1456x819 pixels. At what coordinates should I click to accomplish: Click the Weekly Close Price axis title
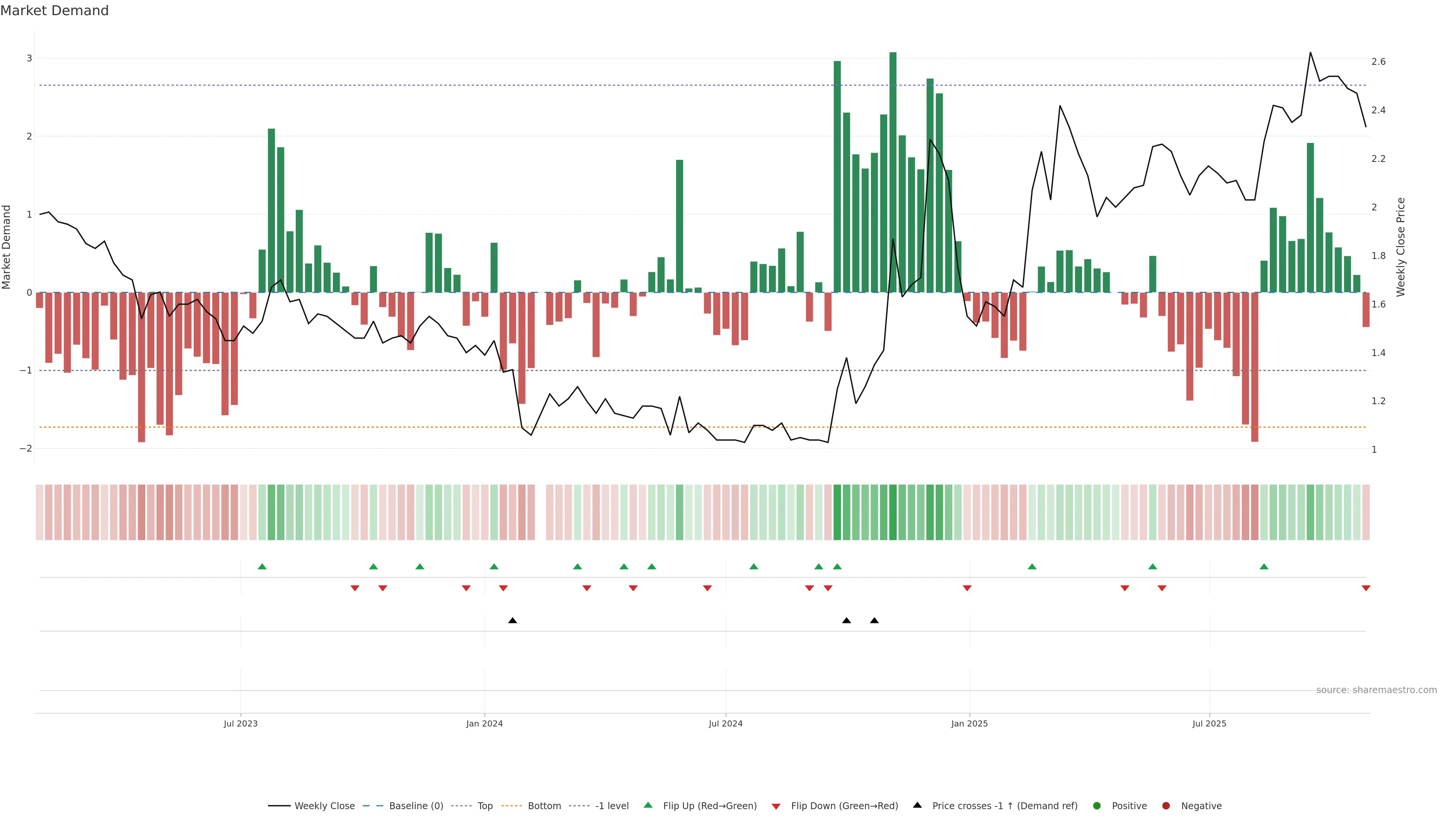pyautogui.click(x=1400, y=247)
